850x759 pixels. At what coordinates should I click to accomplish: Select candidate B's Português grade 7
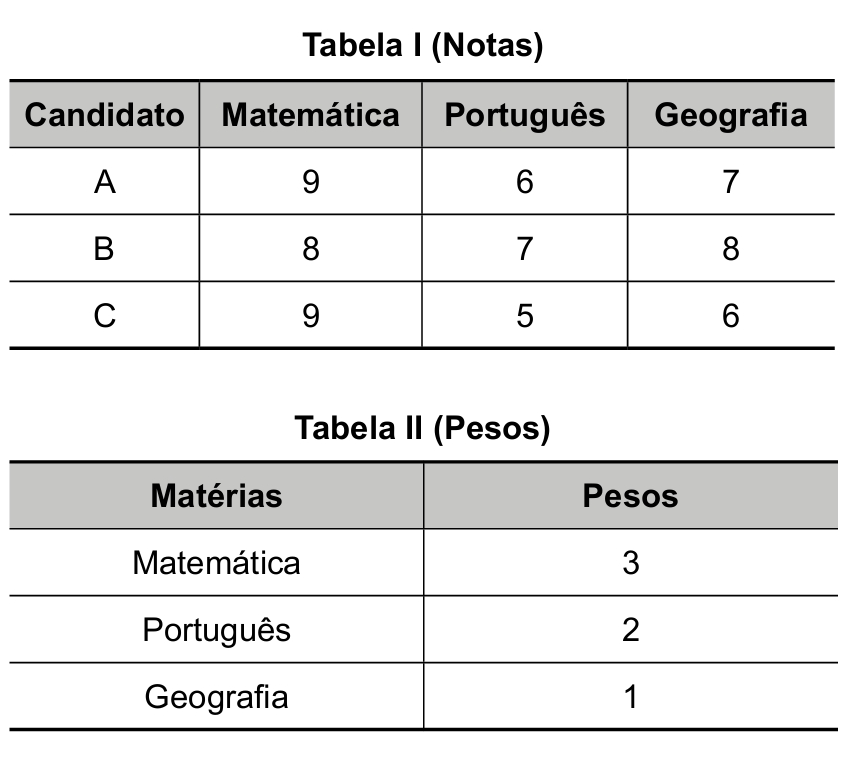pyautogui.click(x=525, y=249)
